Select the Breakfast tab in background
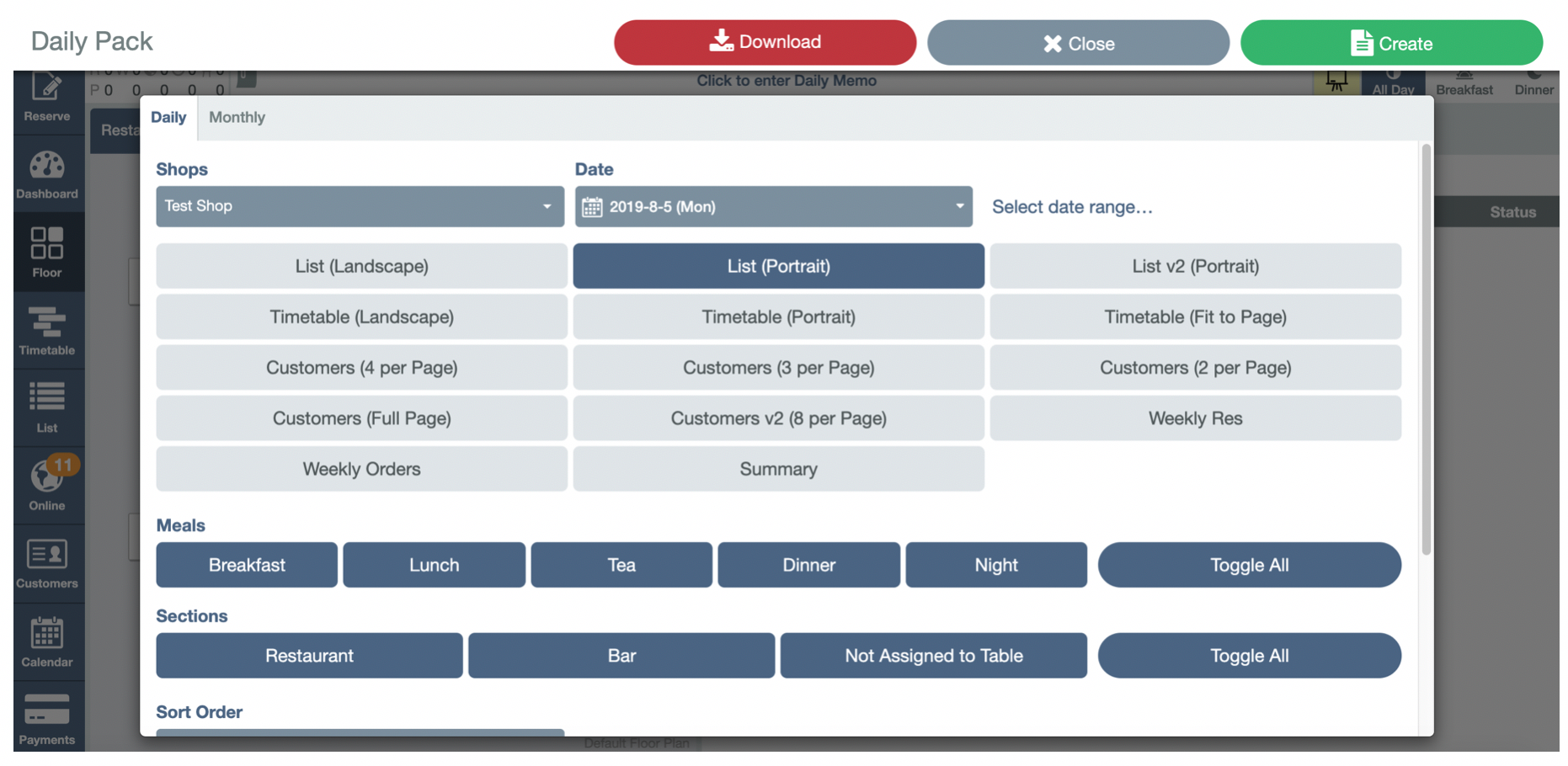Viewport: 1568px width, 766px height. [x=1464, y=84]
